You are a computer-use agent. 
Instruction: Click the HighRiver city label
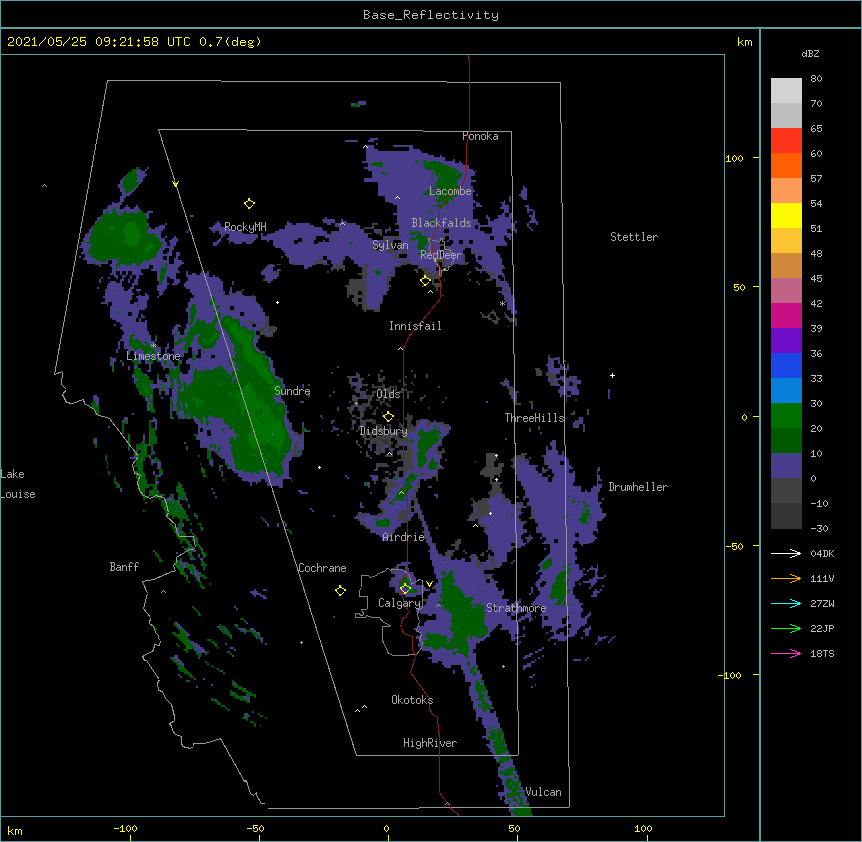coord(430,743)
